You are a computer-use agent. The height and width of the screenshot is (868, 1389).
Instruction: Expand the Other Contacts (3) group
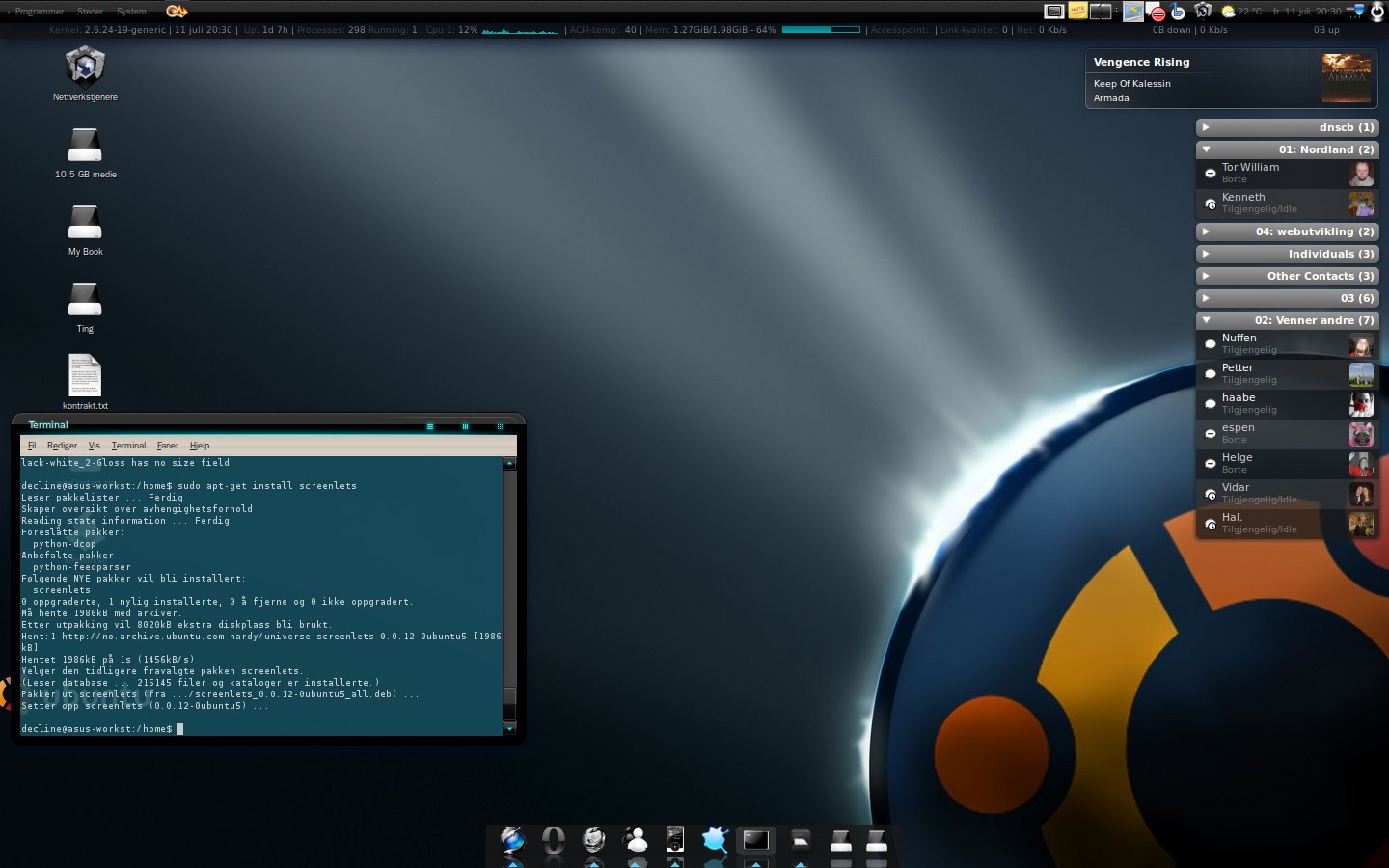(1288, 276)
